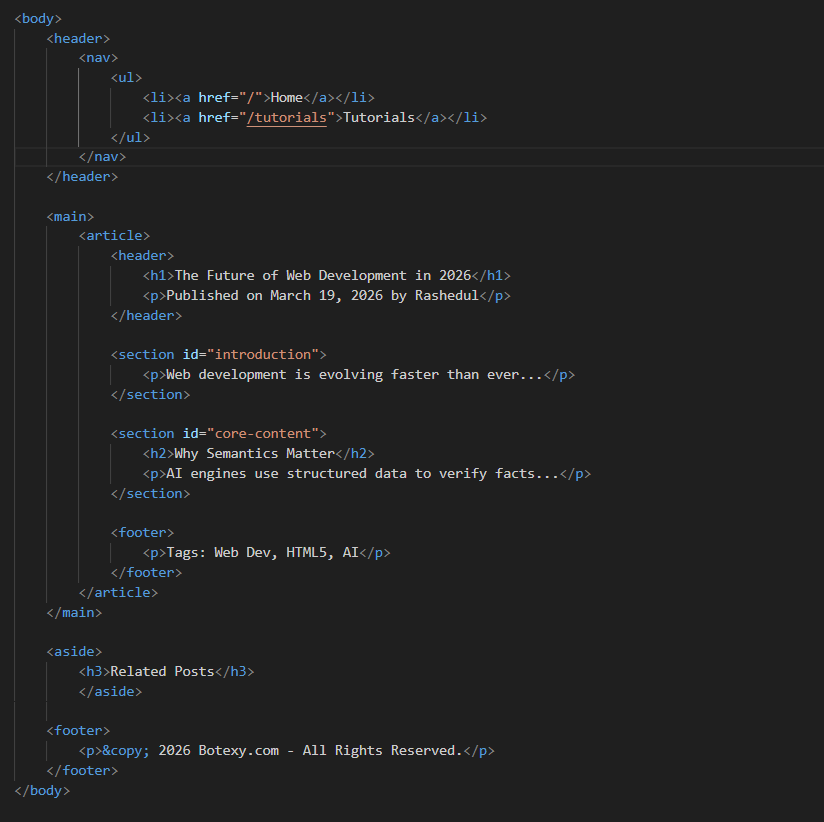The width and height of the screenshot is (824, 822).
Task: Click the &copy; entity in footer paragraph
Action: pos(126,750)
